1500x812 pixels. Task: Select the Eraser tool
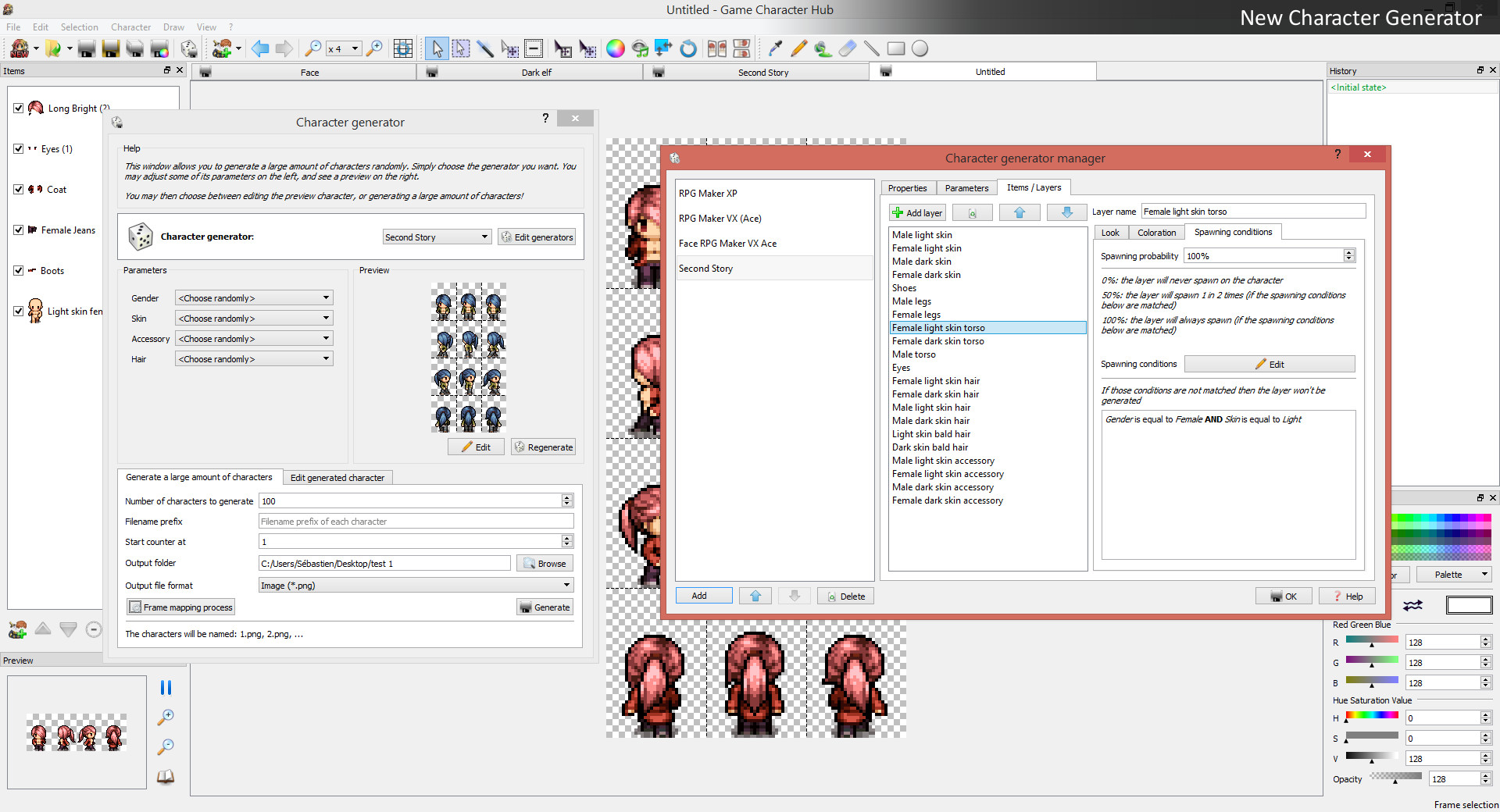pos(847,48)
